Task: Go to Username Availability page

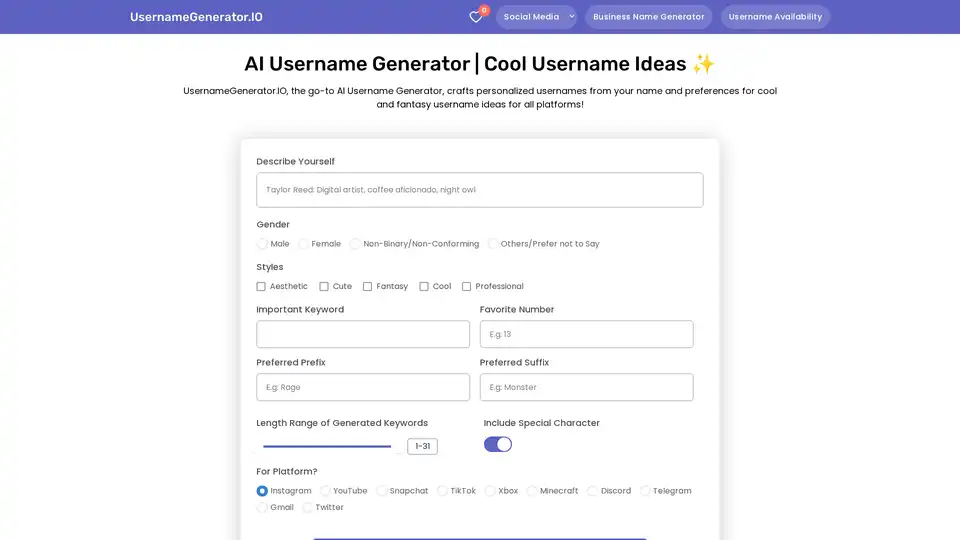Action: pos(775,17)
